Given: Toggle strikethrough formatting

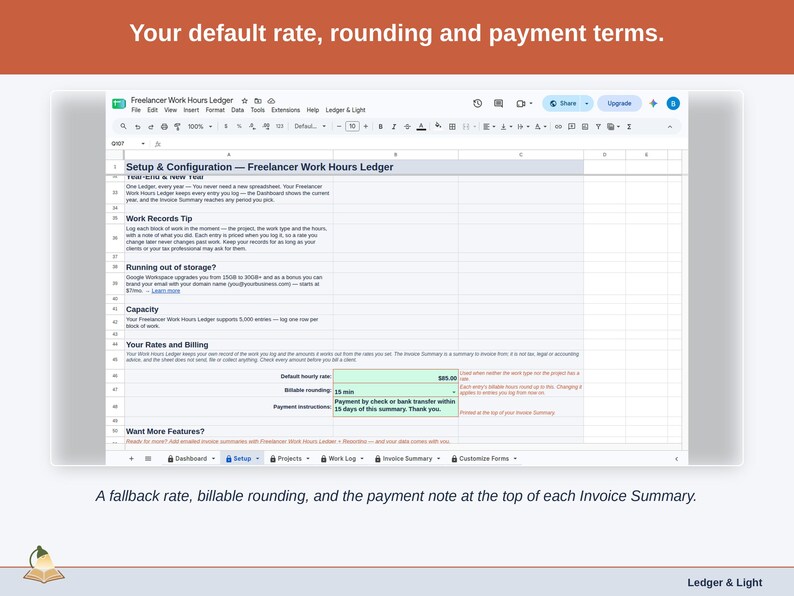Looking at the screenshot, I should [407, 127].
